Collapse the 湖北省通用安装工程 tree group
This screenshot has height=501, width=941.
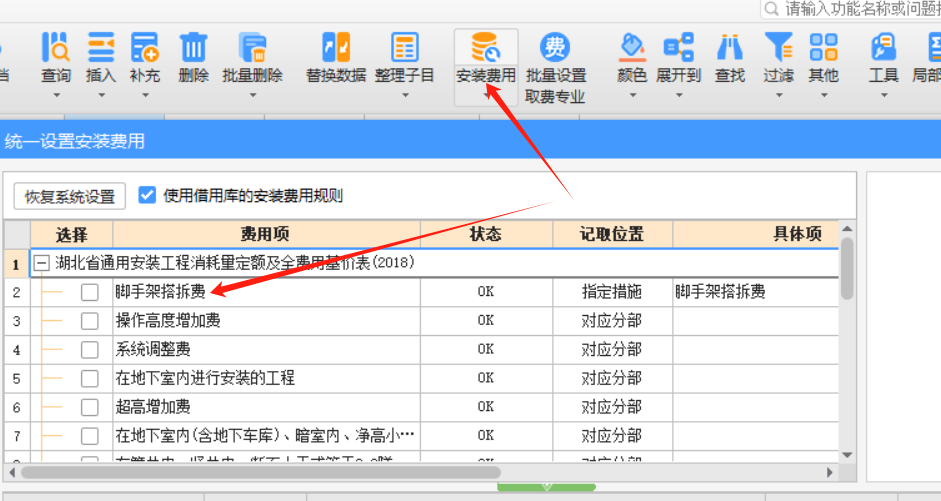[x=42, y=264]
